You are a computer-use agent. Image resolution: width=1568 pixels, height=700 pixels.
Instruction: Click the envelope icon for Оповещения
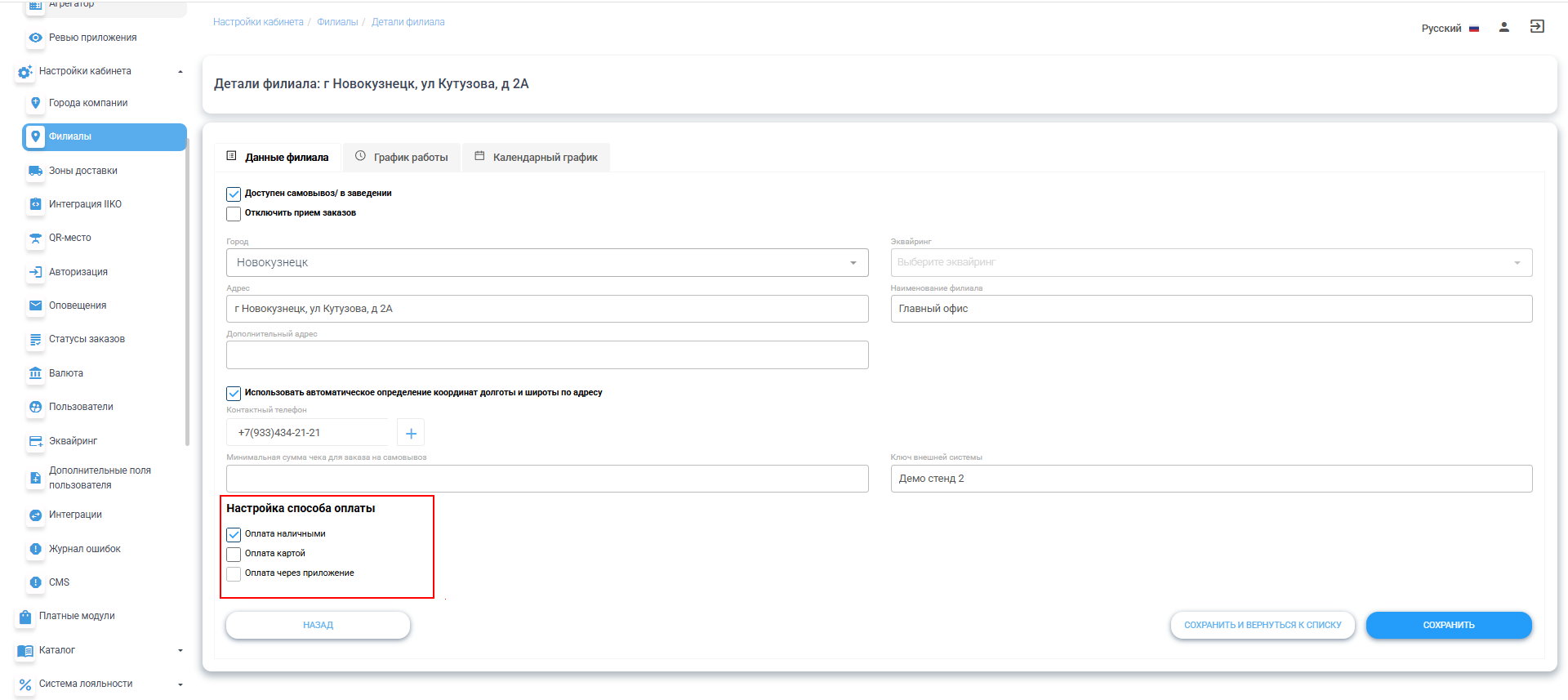[35, 305]
